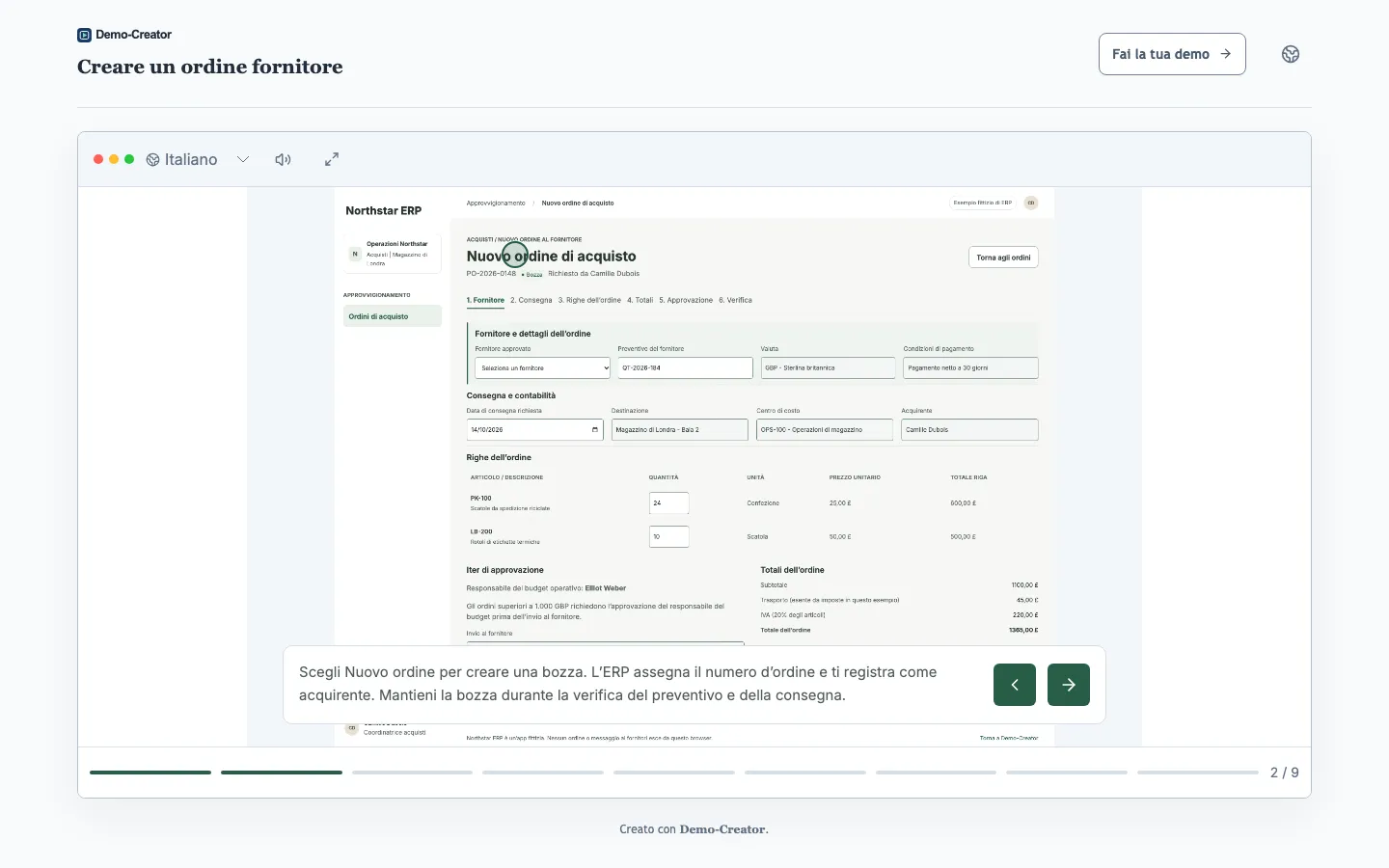Click the "Elliot Weber" approver name
This screenshot has width=1389, height=868.
(x=606, y=588)
